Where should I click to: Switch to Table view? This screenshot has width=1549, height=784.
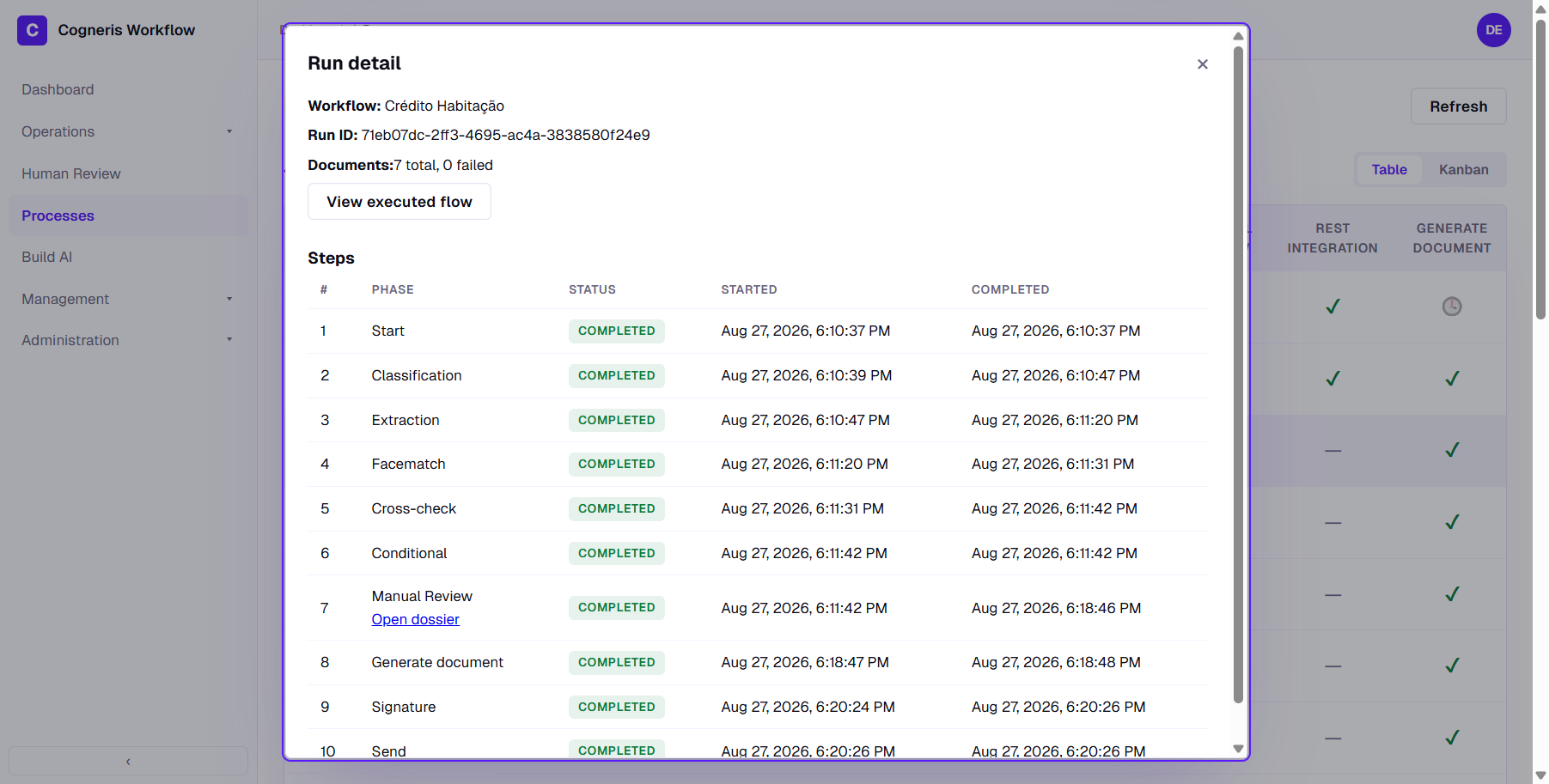[x=1389, y=170]
